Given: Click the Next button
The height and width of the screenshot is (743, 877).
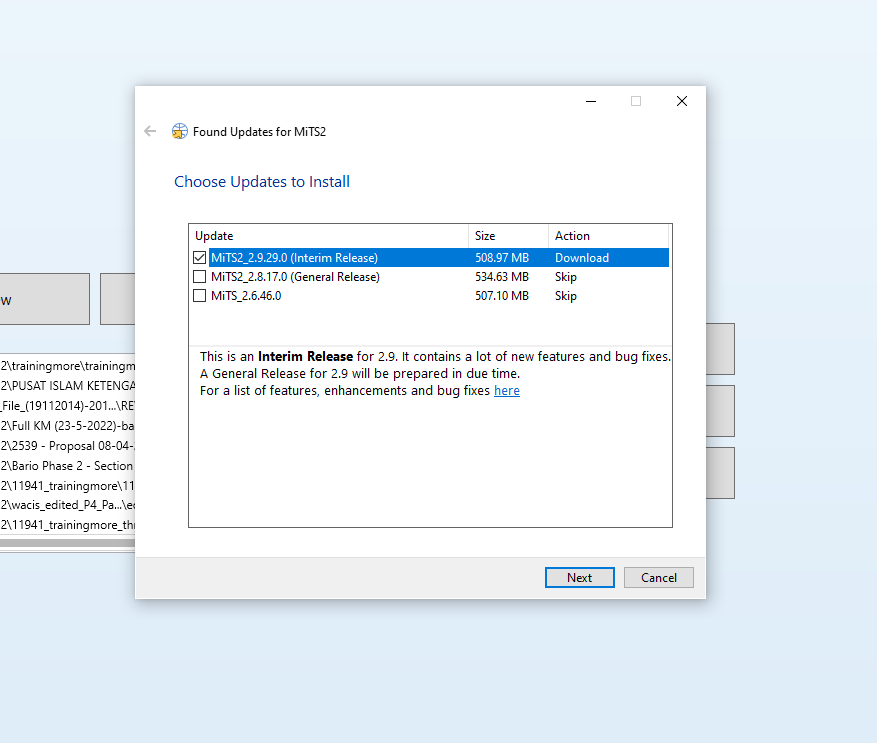Looking at the screenshot, I should [579, 577].
